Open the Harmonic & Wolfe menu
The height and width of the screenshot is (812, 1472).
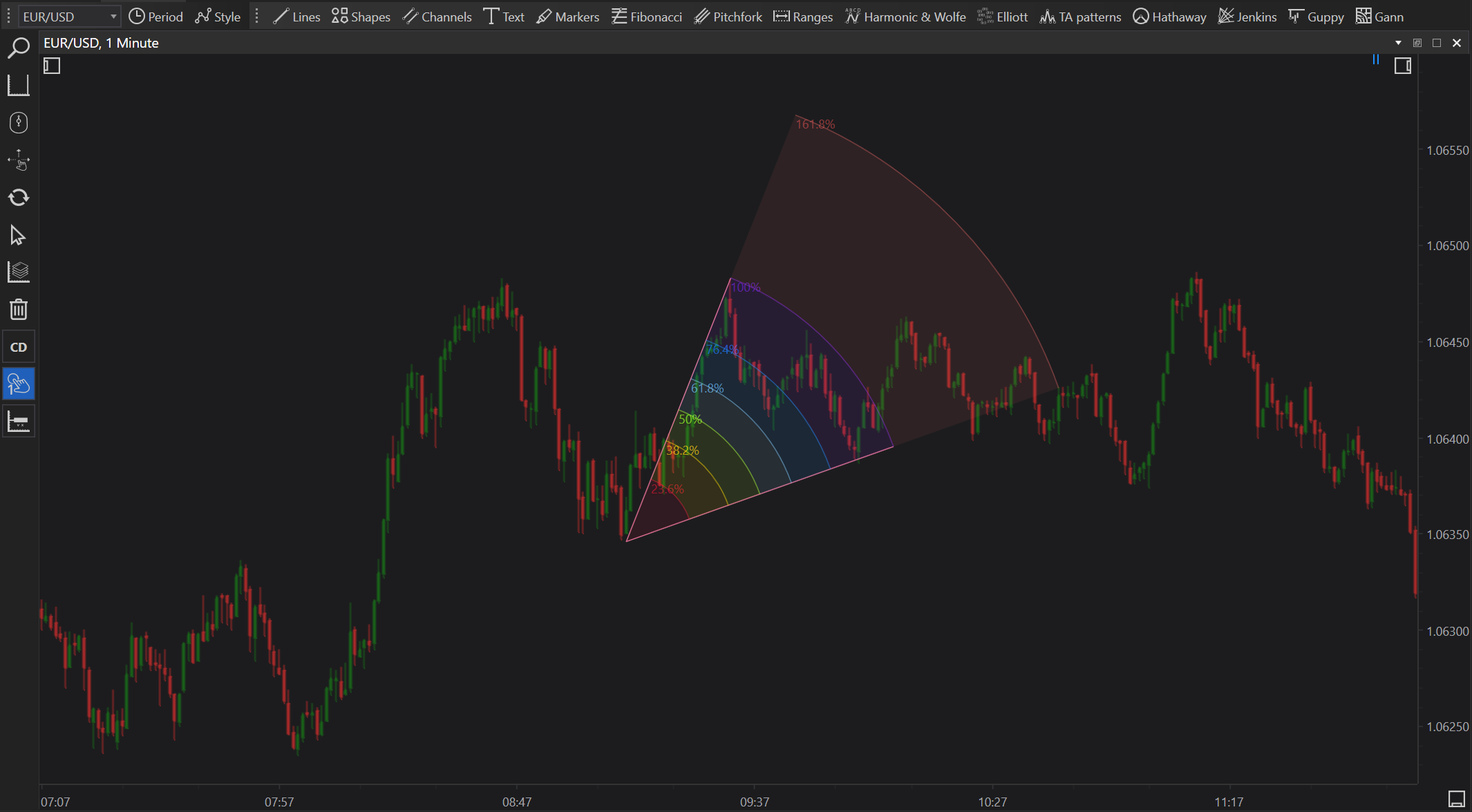tap(905, 17)
